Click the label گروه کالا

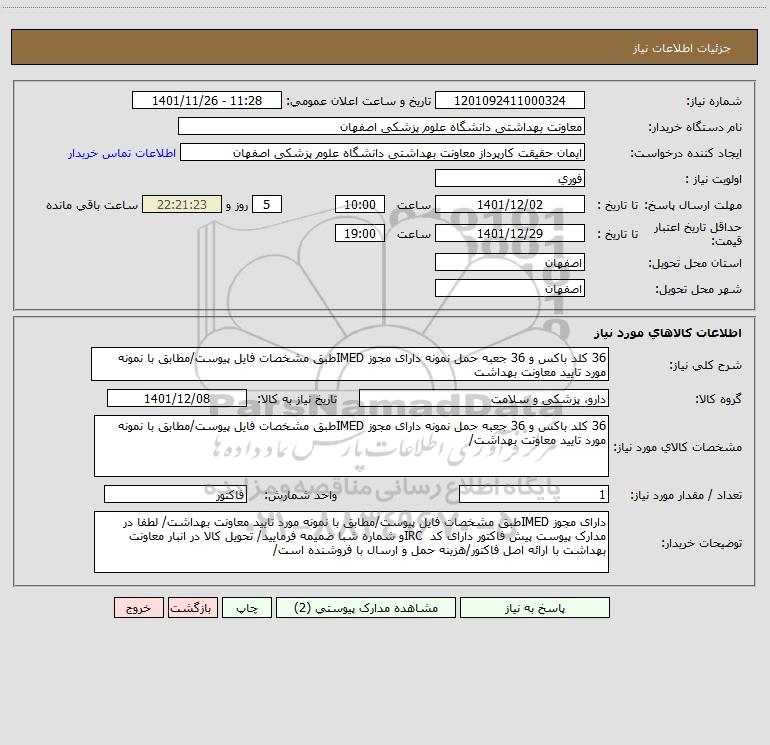[718, 399]
